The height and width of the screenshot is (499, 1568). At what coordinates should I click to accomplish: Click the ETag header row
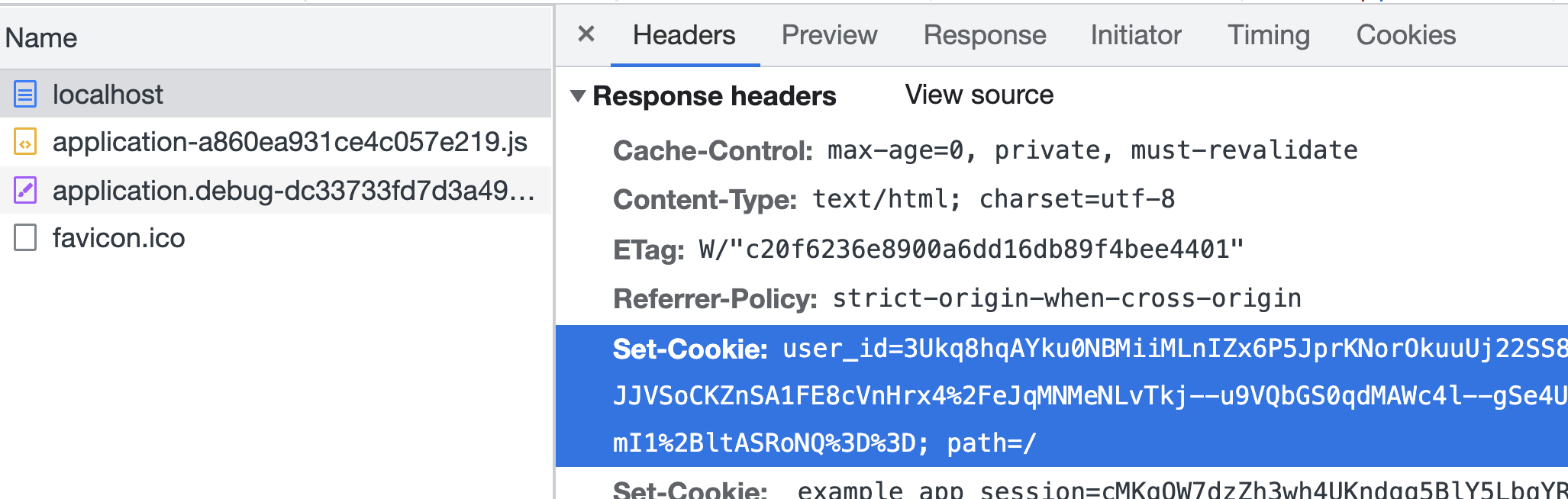pyautogui.click(x=928, y=250)
